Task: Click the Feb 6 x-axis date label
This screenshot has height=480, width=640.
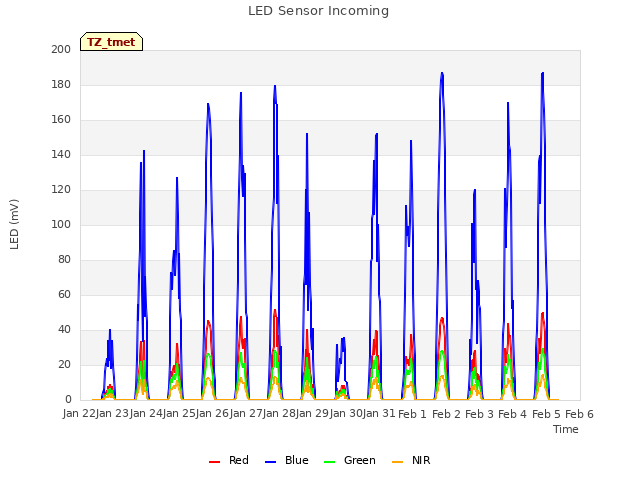Action: tap(579, 414)
